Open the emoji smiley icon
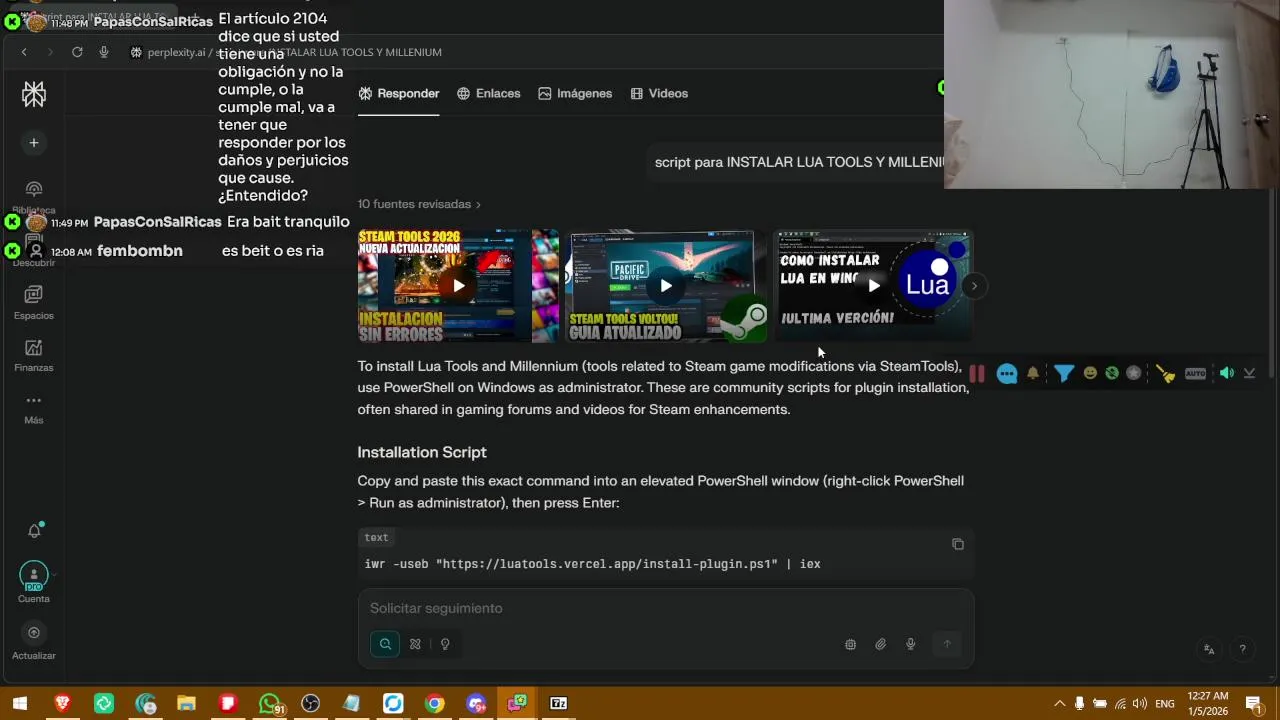Screen dimensions: 1280x720 [x=1090, y=373]
